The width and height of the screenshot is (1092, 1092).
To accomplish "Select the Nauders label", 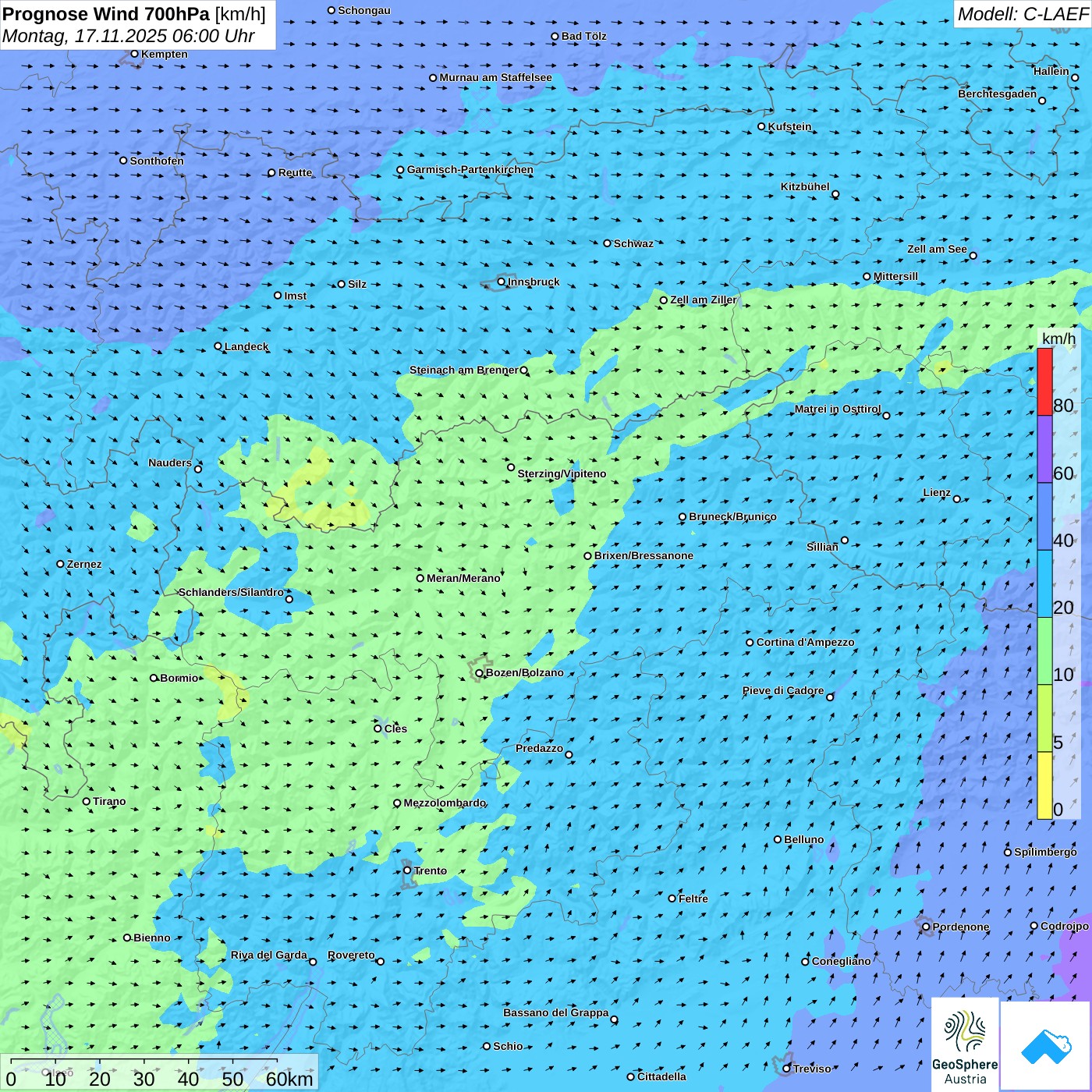I will click(170, 463).
